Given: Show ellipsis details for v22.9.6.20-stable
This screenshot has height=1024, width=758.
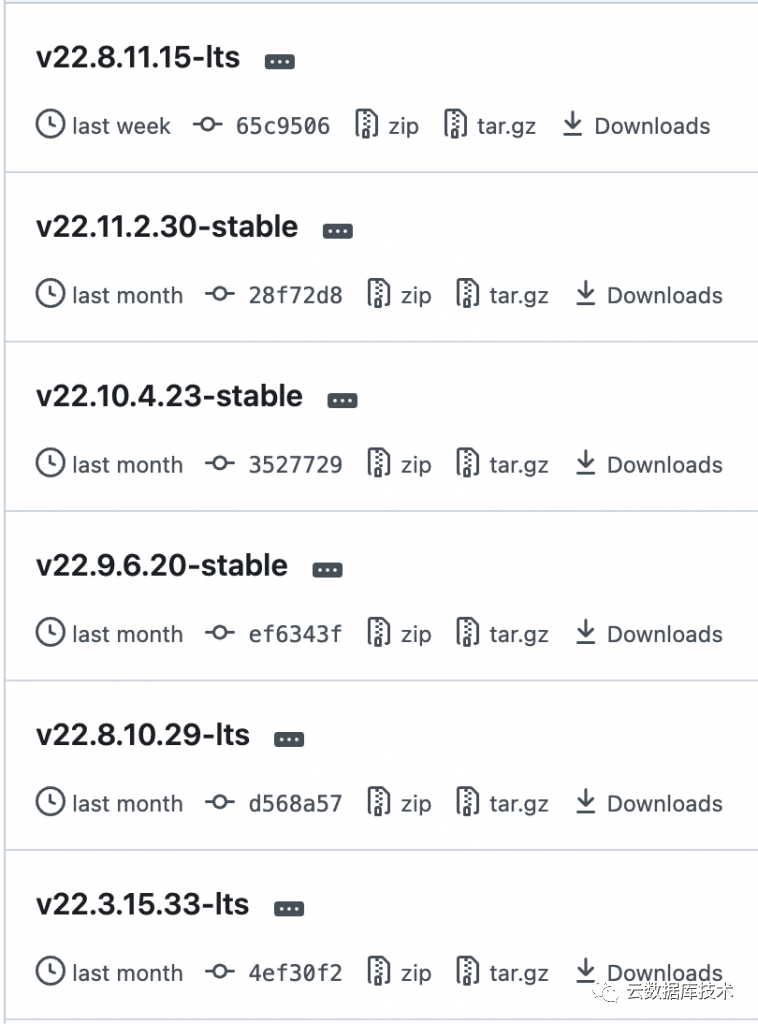Looking at the screenshot, I should click(x=327, y=570).
